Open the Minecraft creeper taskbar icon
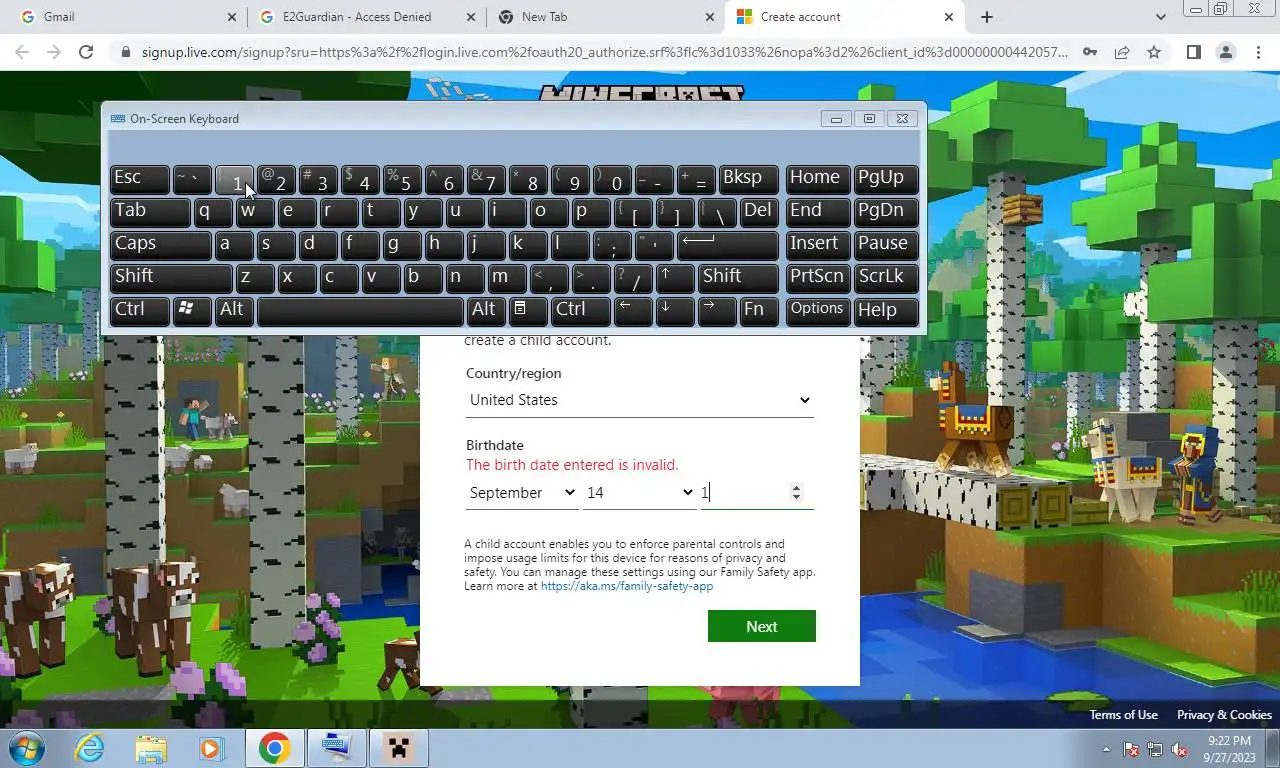Viewport: 1280px width, 768px height. 398,748
